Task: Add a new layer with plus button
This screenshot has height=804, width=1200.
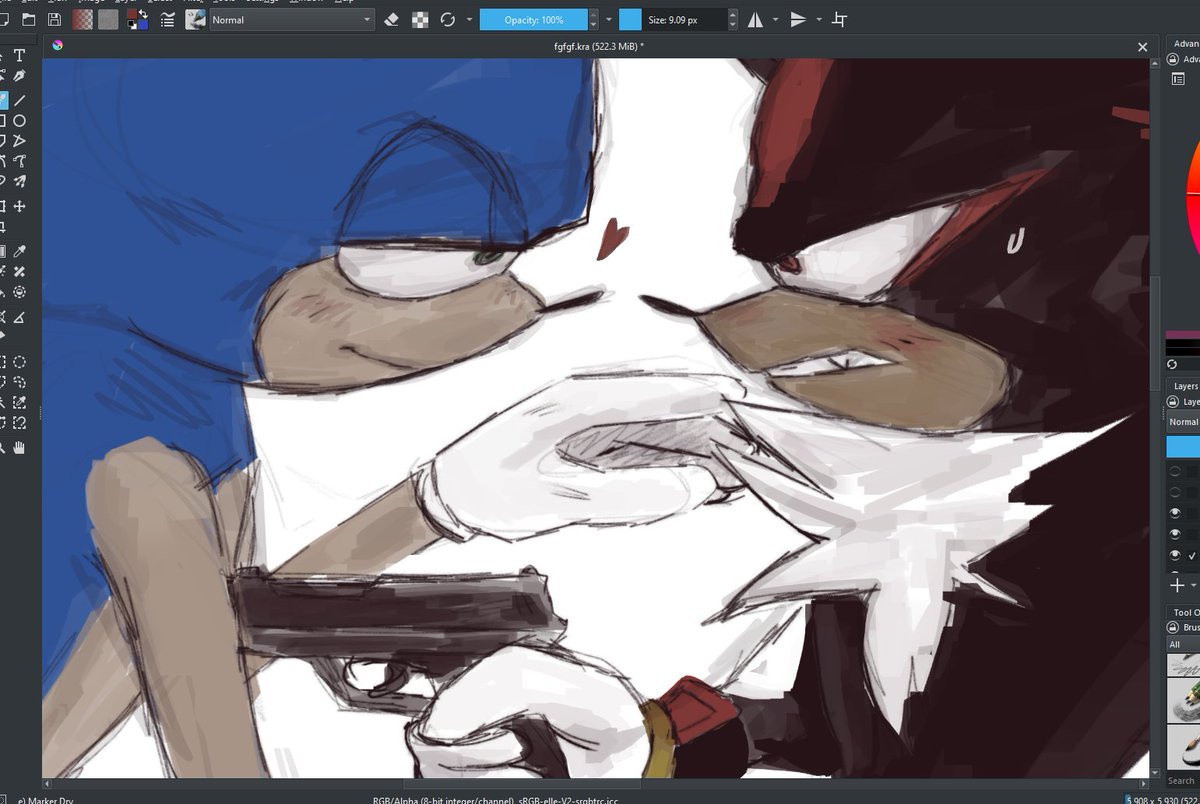Action: (1177, 586)
